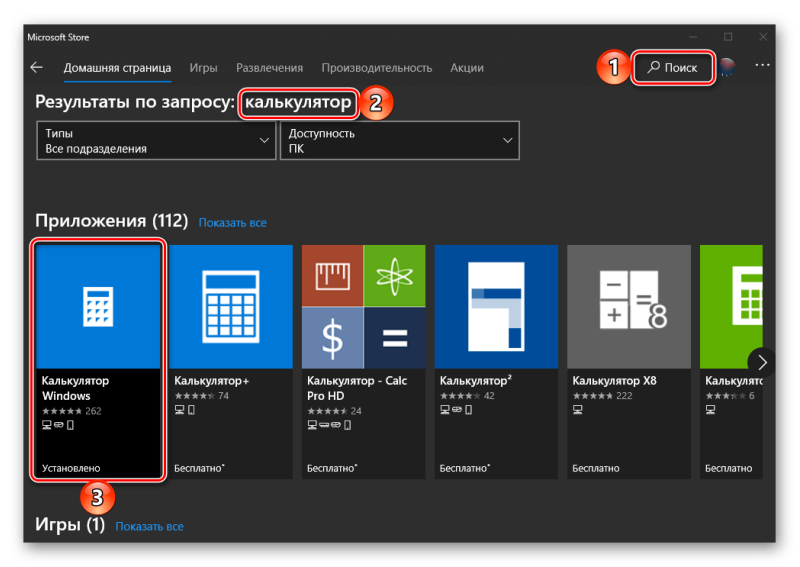800x567 pixels.
Task: Expand the Доступность dropdown
Action: (x=399, y=141)
